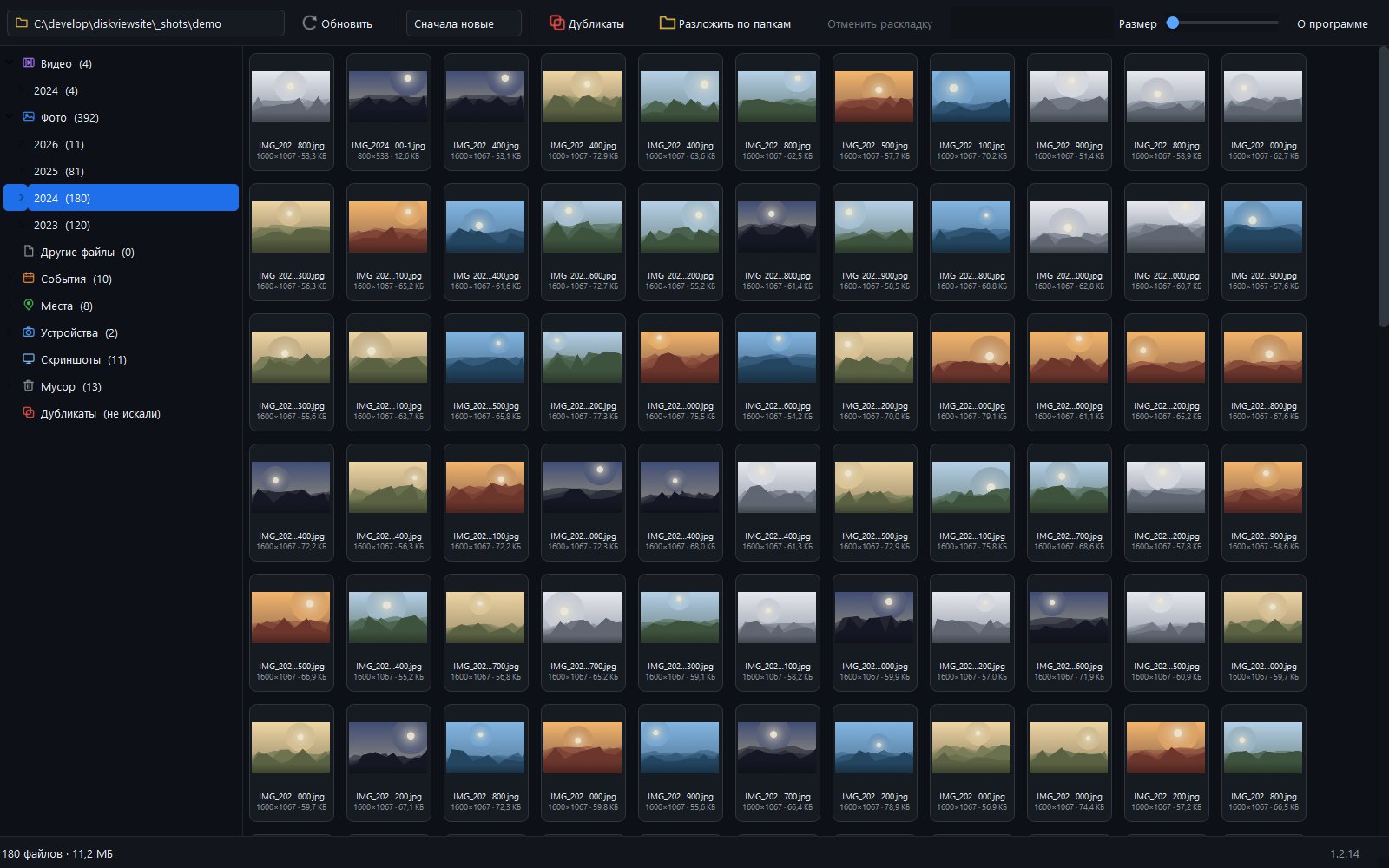Click the path field showing C:\develop\diskviewsite\_shots\demo

pos(146,23)
